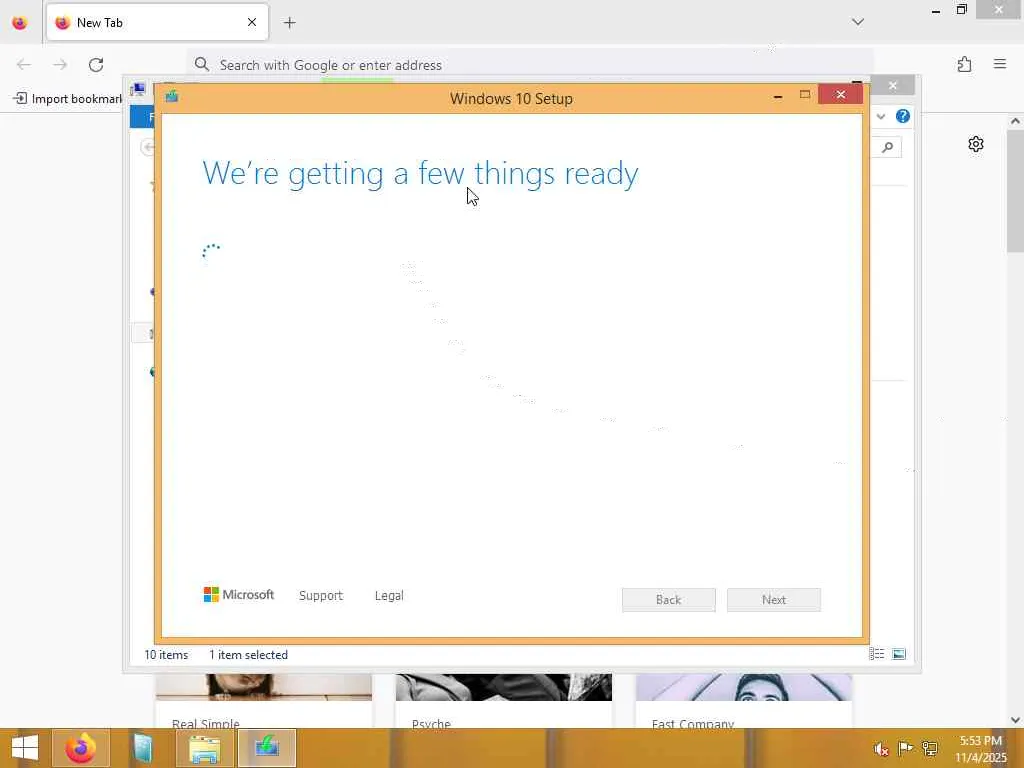Switch File Explorer to large icons view
This screenshot has height=768, width=1024.
899,654
